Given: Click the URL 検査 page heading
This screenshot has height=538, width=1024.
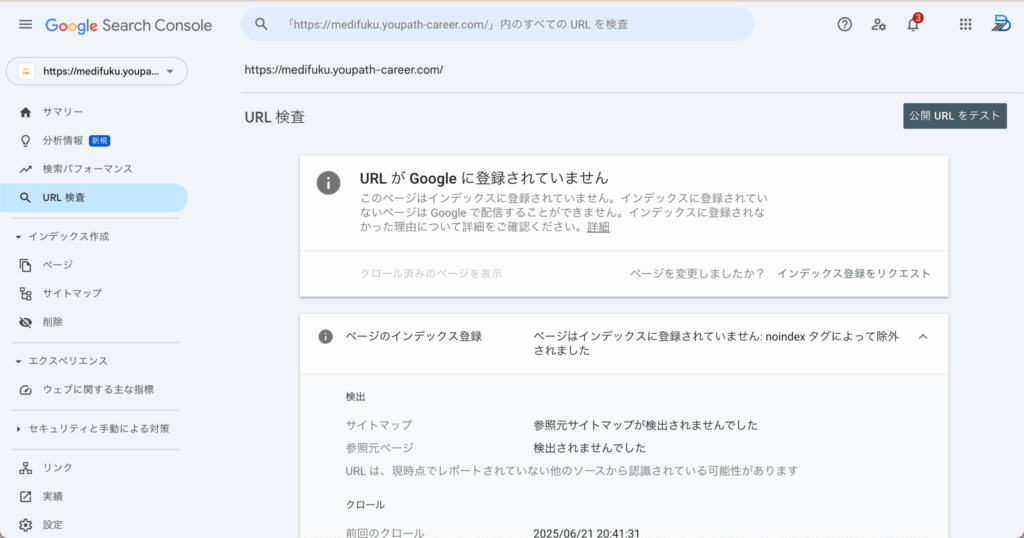Looking at the screenshot, I should point(275,118).
